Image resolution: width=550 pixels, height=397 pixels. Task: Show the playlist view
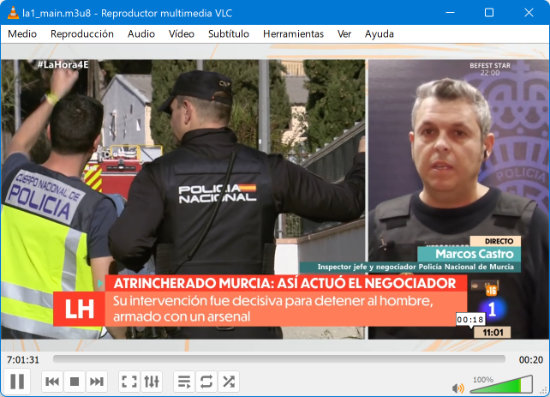184,381
